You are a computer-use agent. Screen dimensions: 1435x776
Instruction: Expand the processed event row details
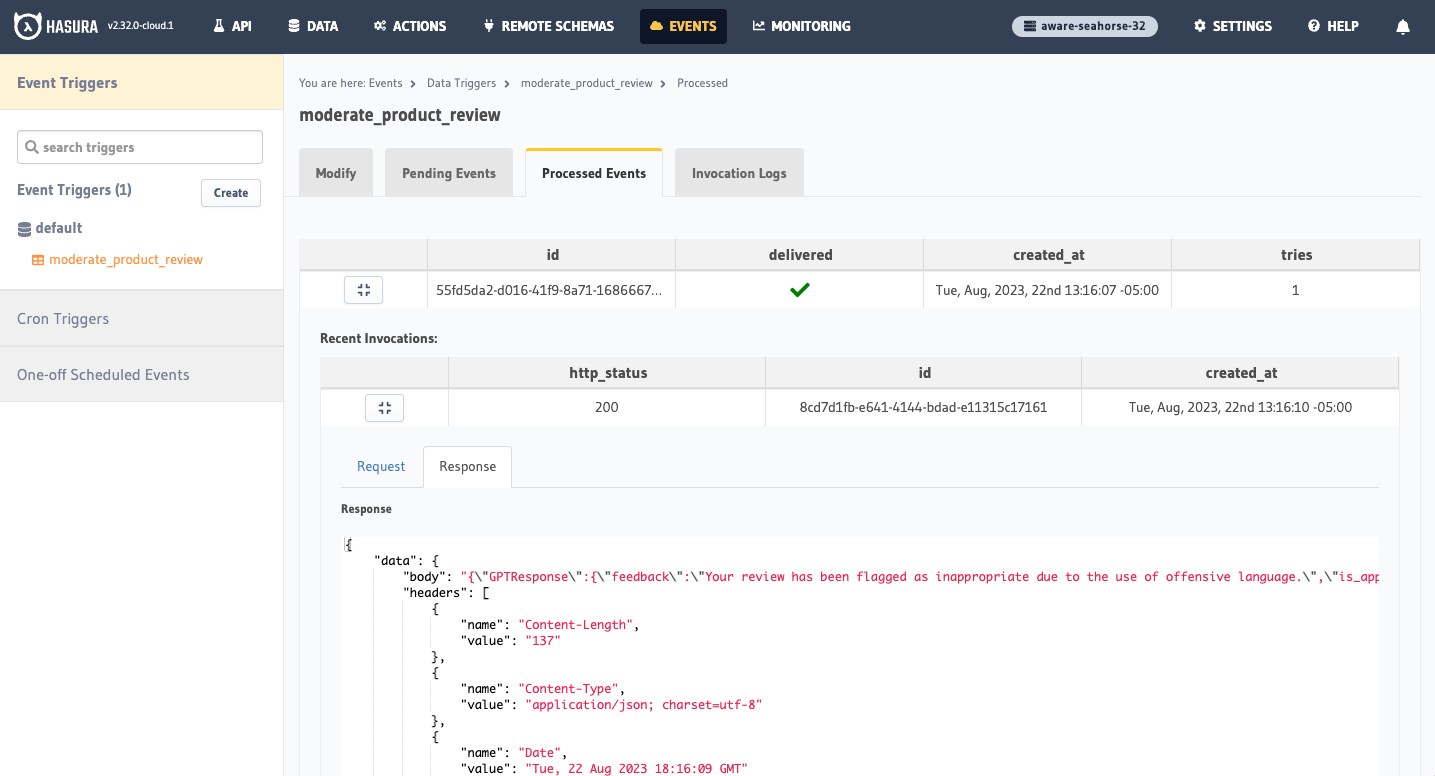point(363,289)
